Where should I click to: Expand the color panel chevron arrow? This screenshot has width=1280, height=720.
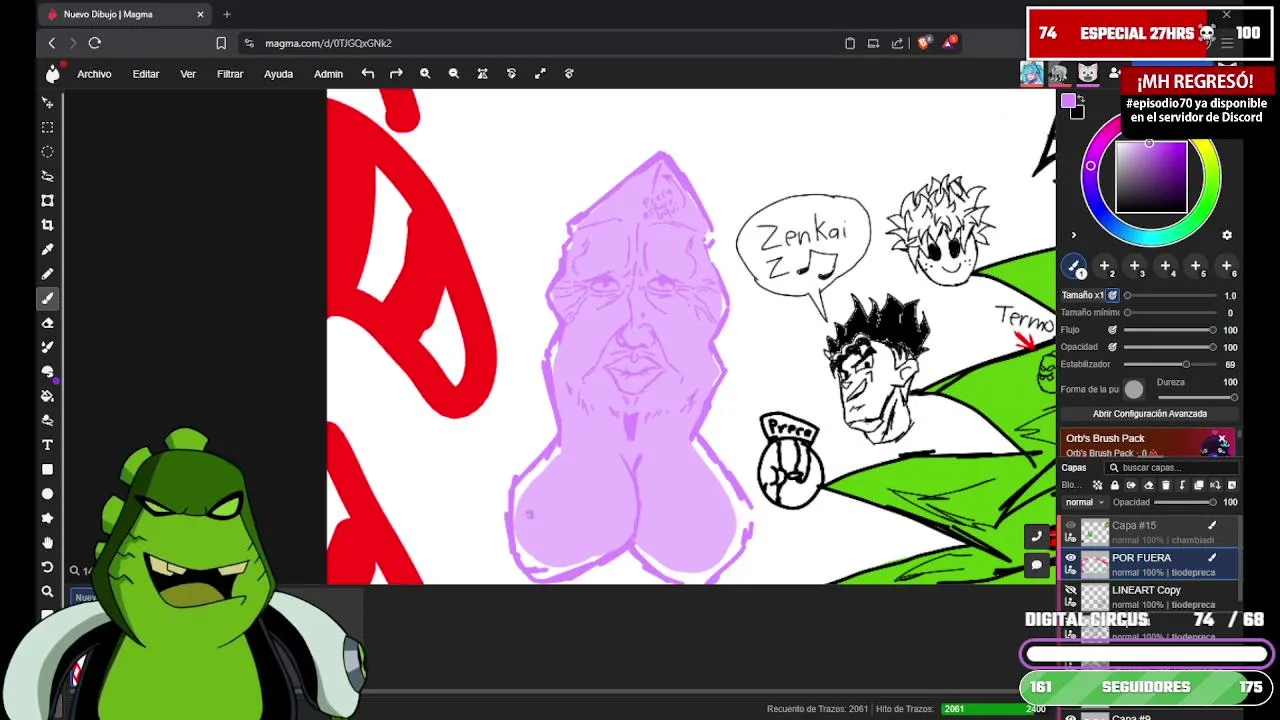tap(1073, 236)
